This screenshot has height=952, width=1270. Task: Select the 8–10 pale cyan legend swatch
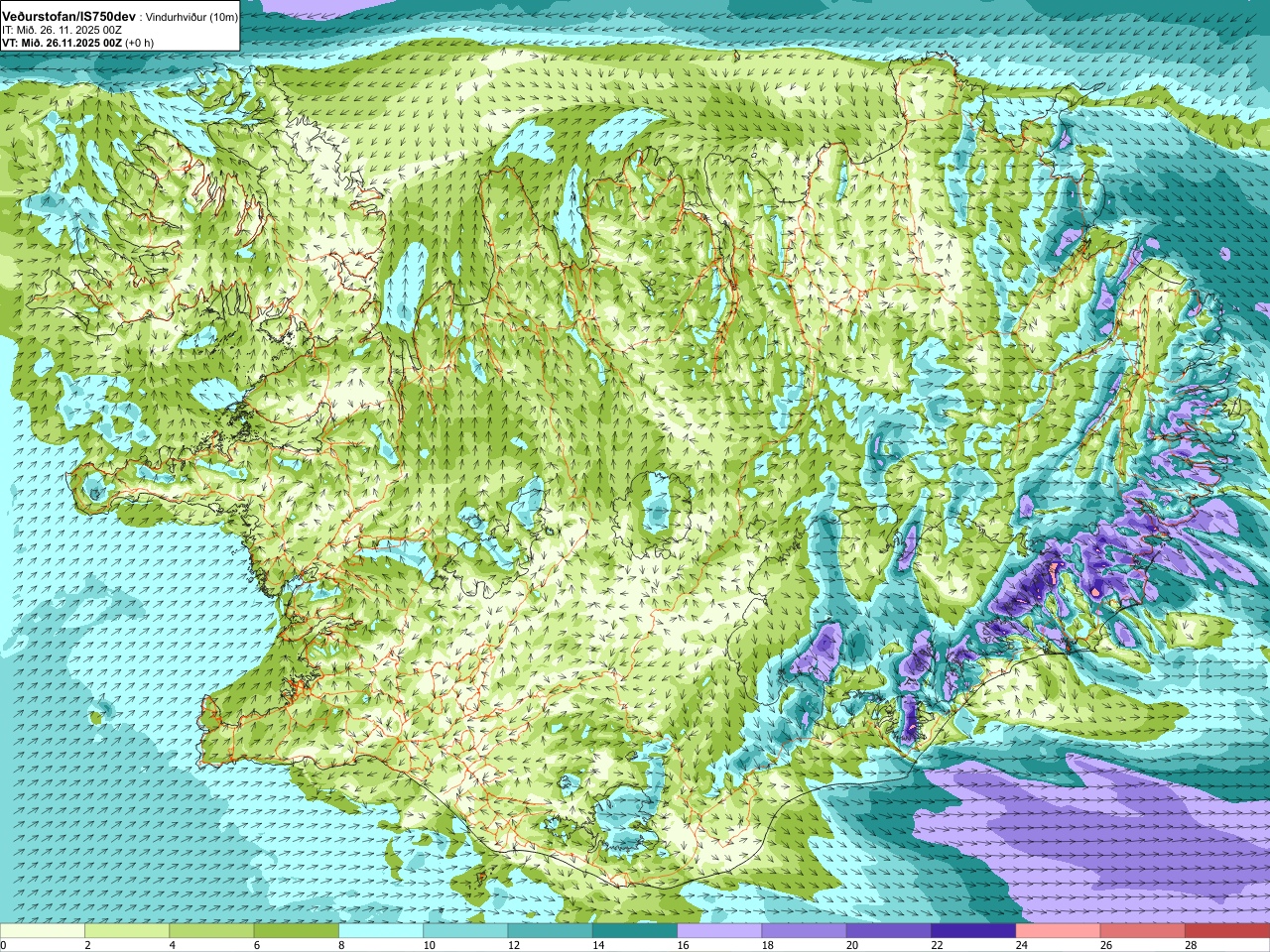click(381, 931)
